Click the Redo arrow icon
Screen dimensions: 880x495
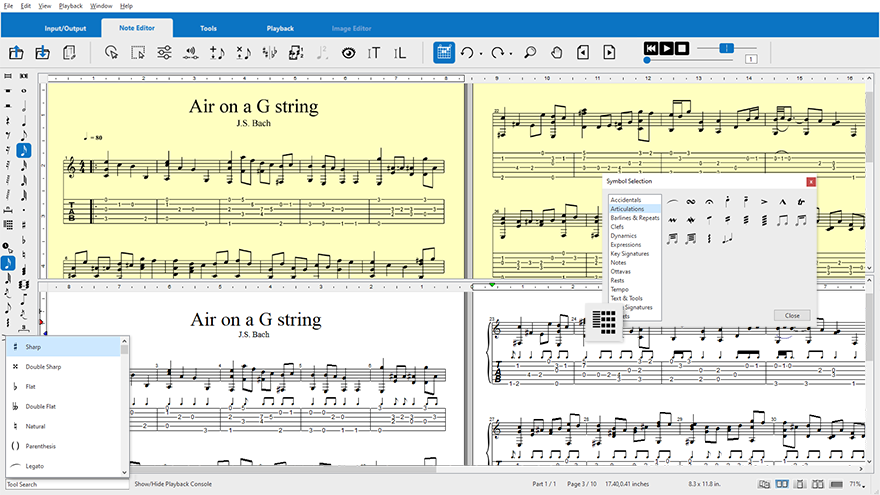(497, 53)
